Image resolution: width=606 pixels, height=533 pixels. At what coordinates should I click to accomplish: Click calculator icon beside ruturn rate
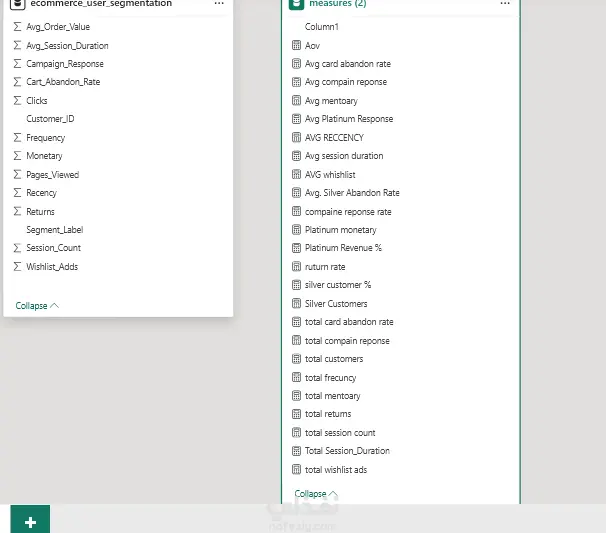coord(296,266)
